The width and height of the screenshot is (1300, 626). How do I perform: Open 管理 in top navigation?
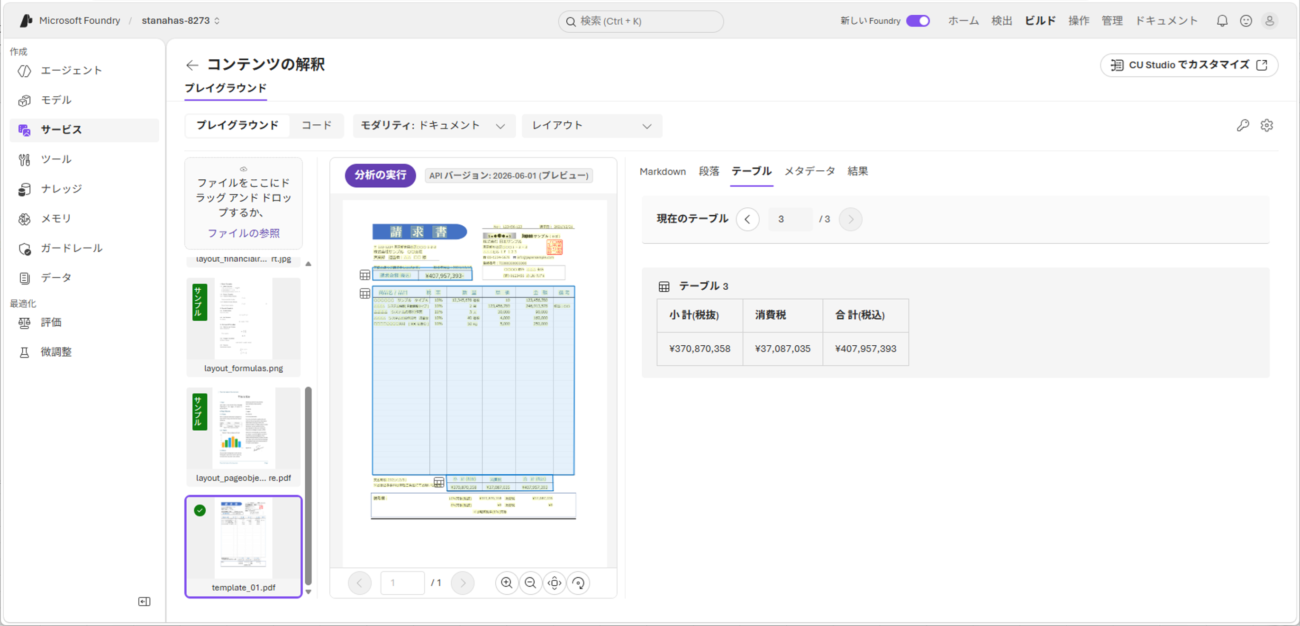point(1112,21)
